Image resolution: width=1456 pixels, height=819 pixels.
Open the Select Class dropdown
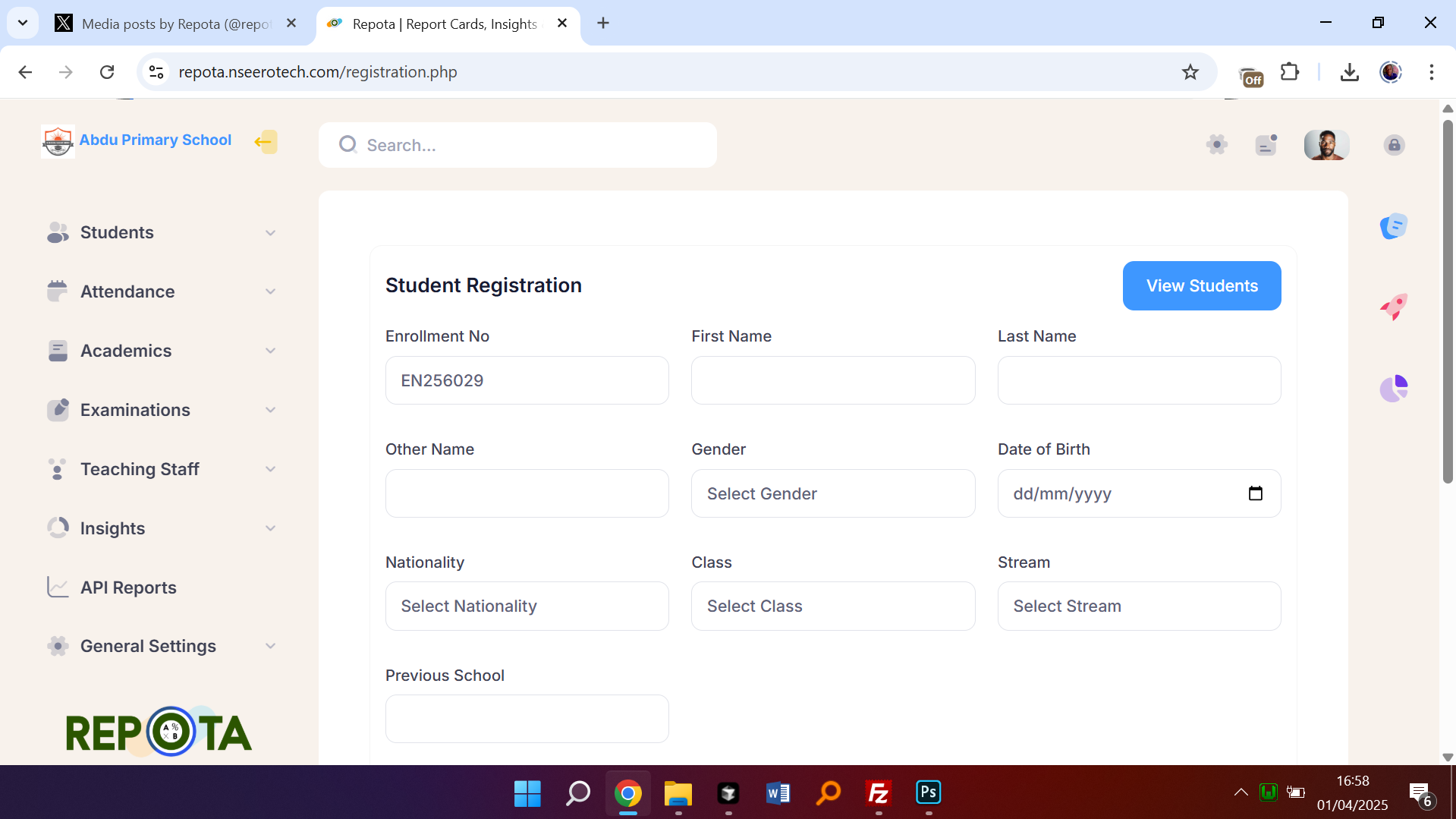click(832, 606)
